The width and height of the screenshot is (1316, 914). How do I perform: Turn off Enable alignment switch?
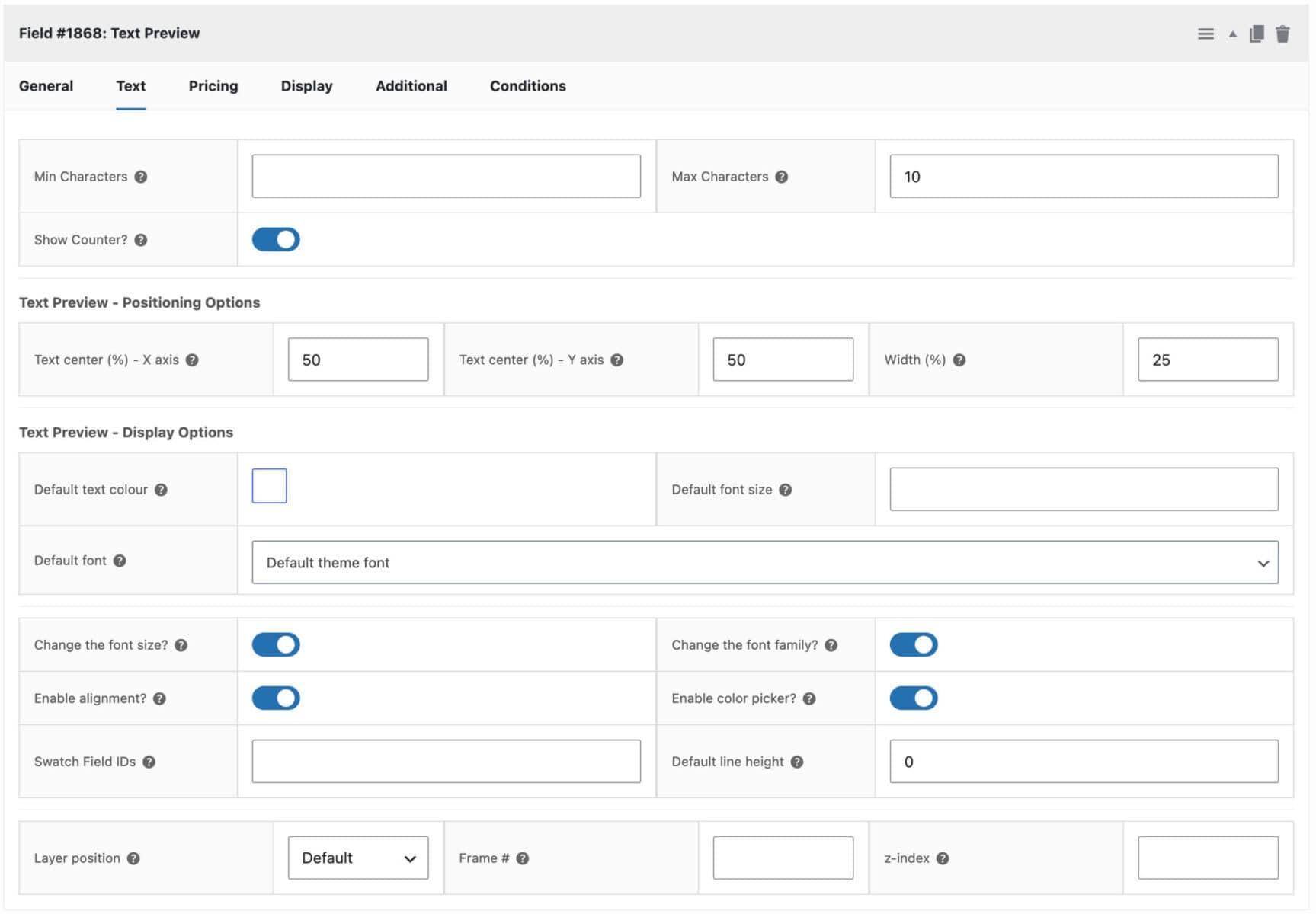tap(276, 698)
